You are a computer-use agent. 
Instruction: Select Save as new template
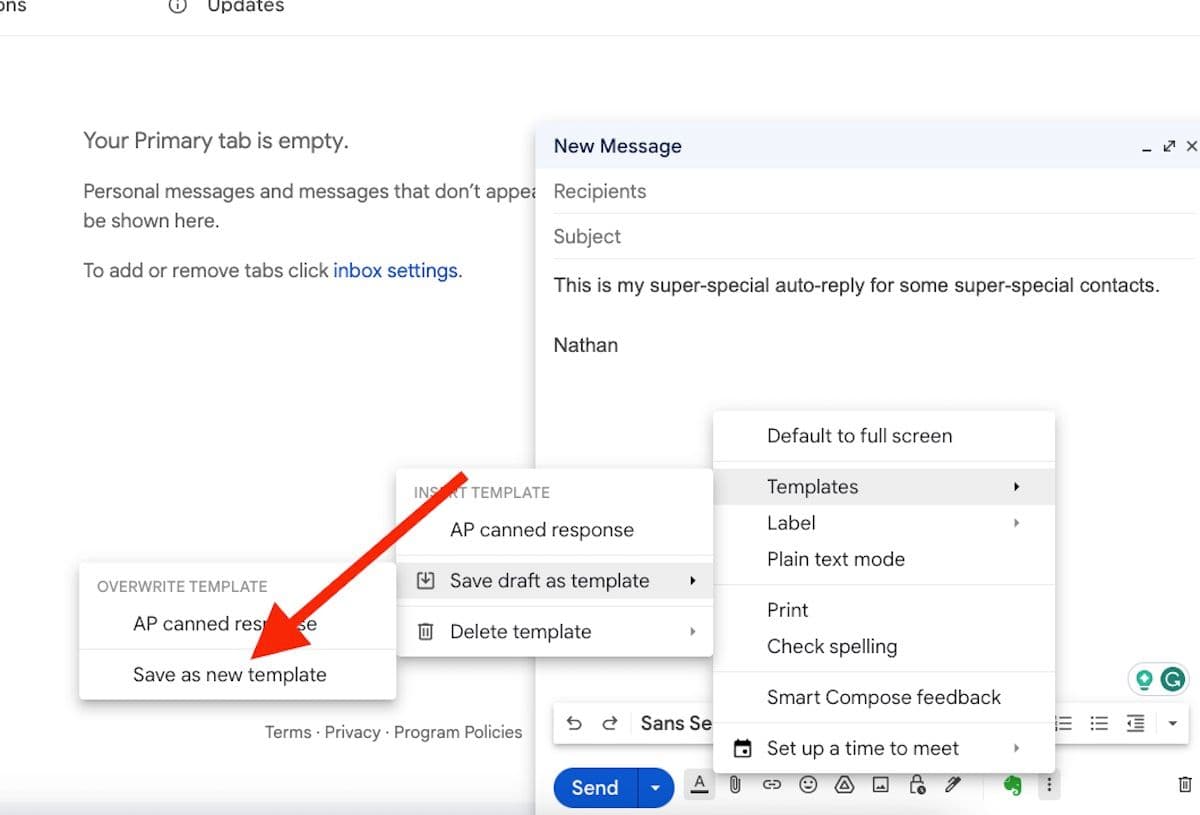[x=230, y=674]
